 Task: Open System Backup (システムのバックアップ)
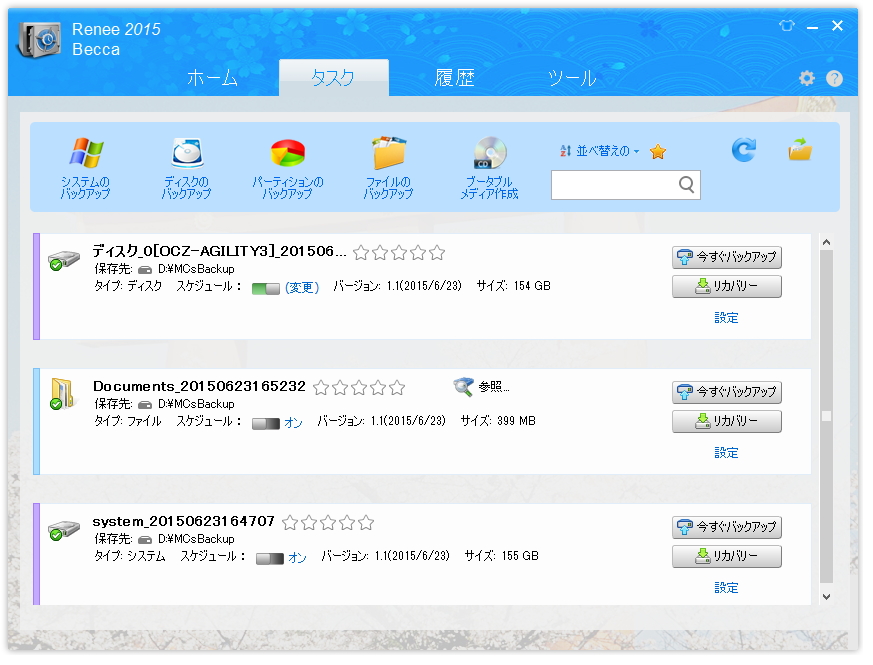(85, 168)
